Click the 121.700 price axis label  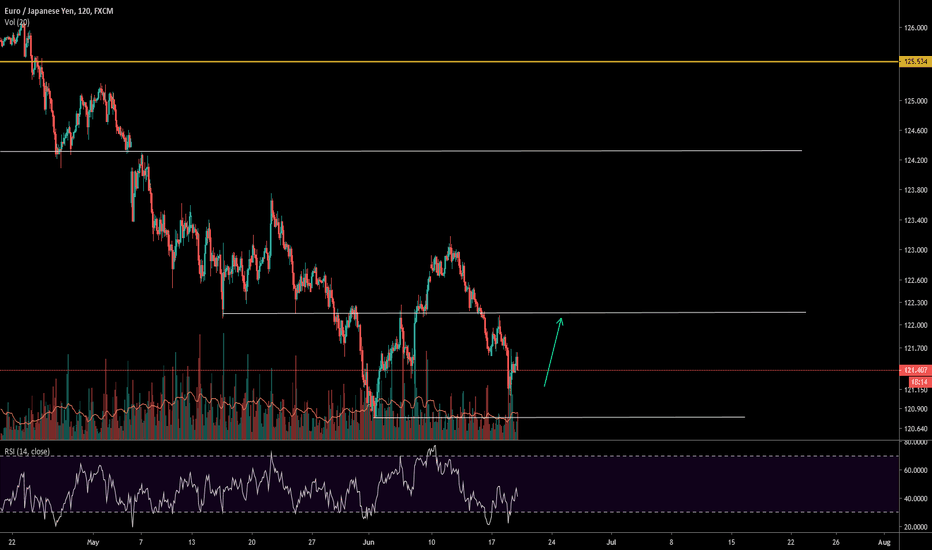pyautogui.click(x=915, y=348)
